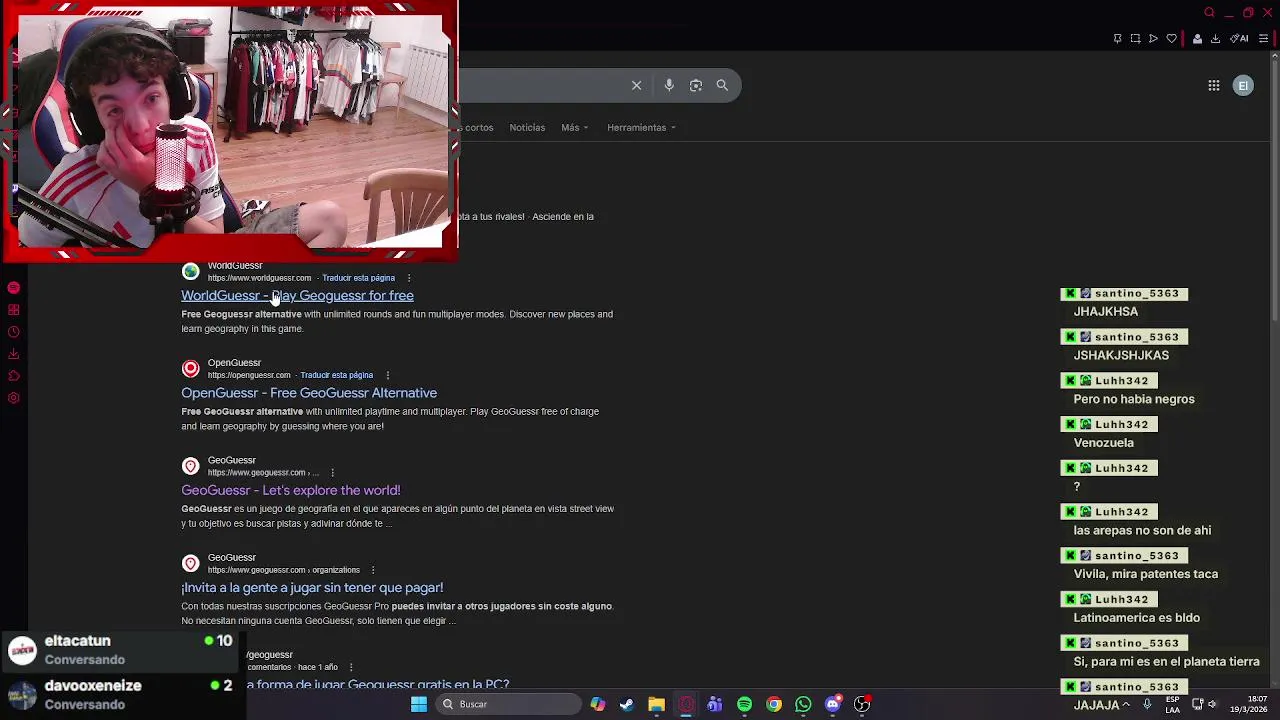Add page to bookmarks heart icon
Screen dimensions: 1280x720
coord(1171,39)
